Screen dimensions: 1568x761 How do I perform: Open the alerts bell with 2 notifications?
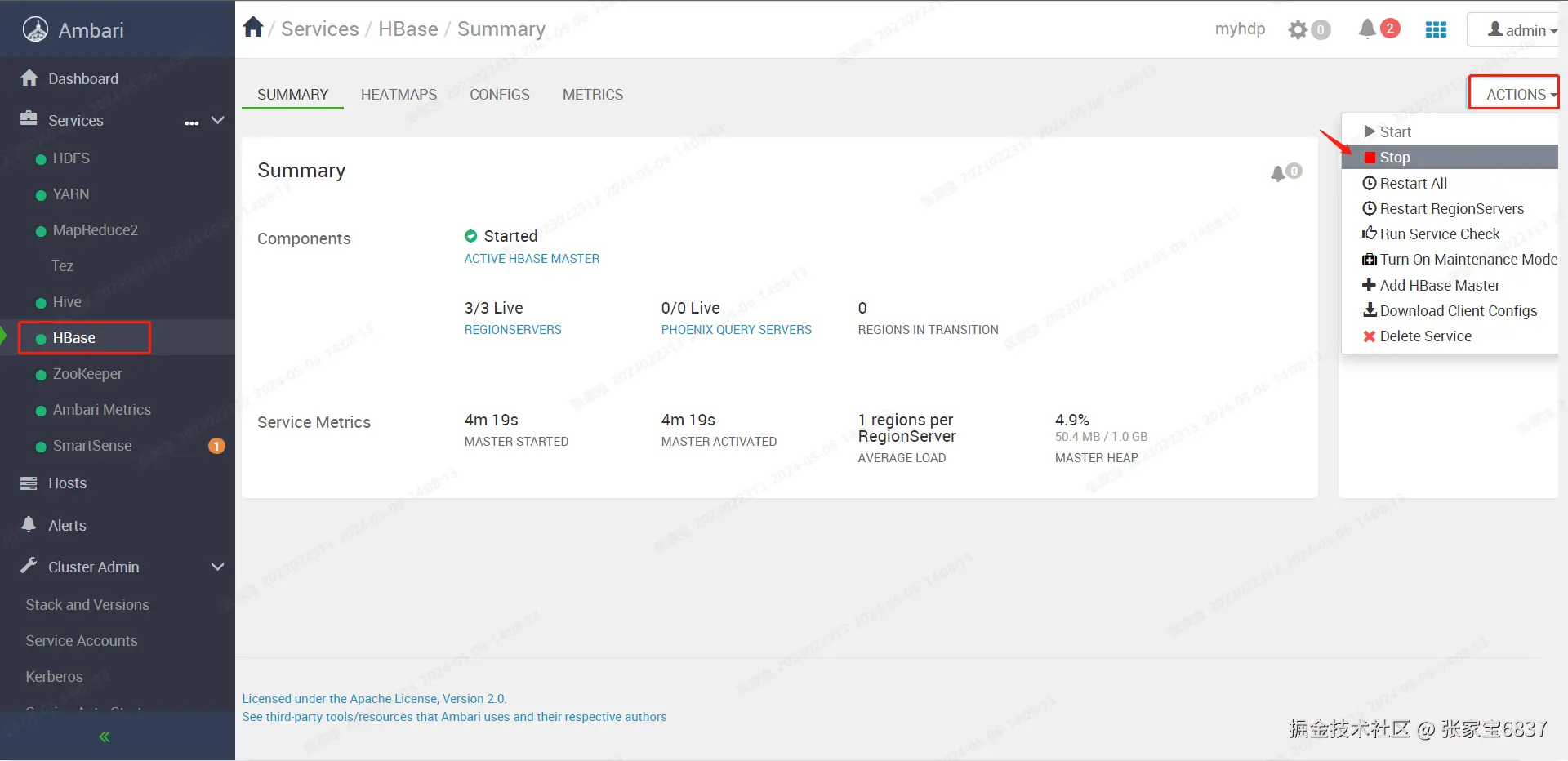click(1368, 29)
